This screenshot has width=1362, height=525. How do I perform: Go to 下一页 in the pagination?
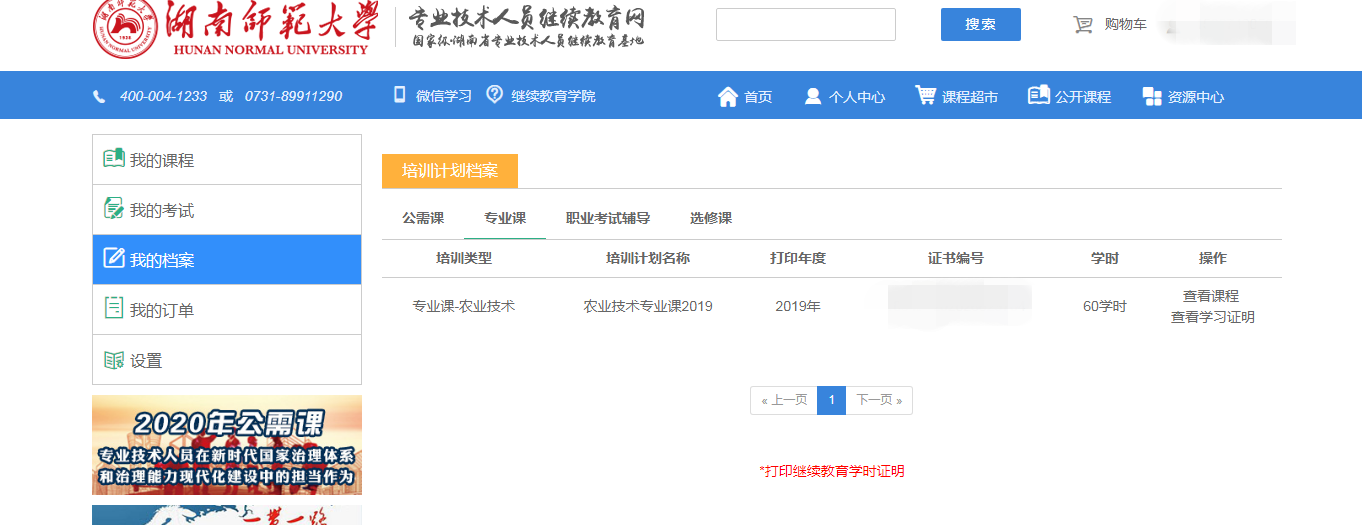(x=879, y=400)
